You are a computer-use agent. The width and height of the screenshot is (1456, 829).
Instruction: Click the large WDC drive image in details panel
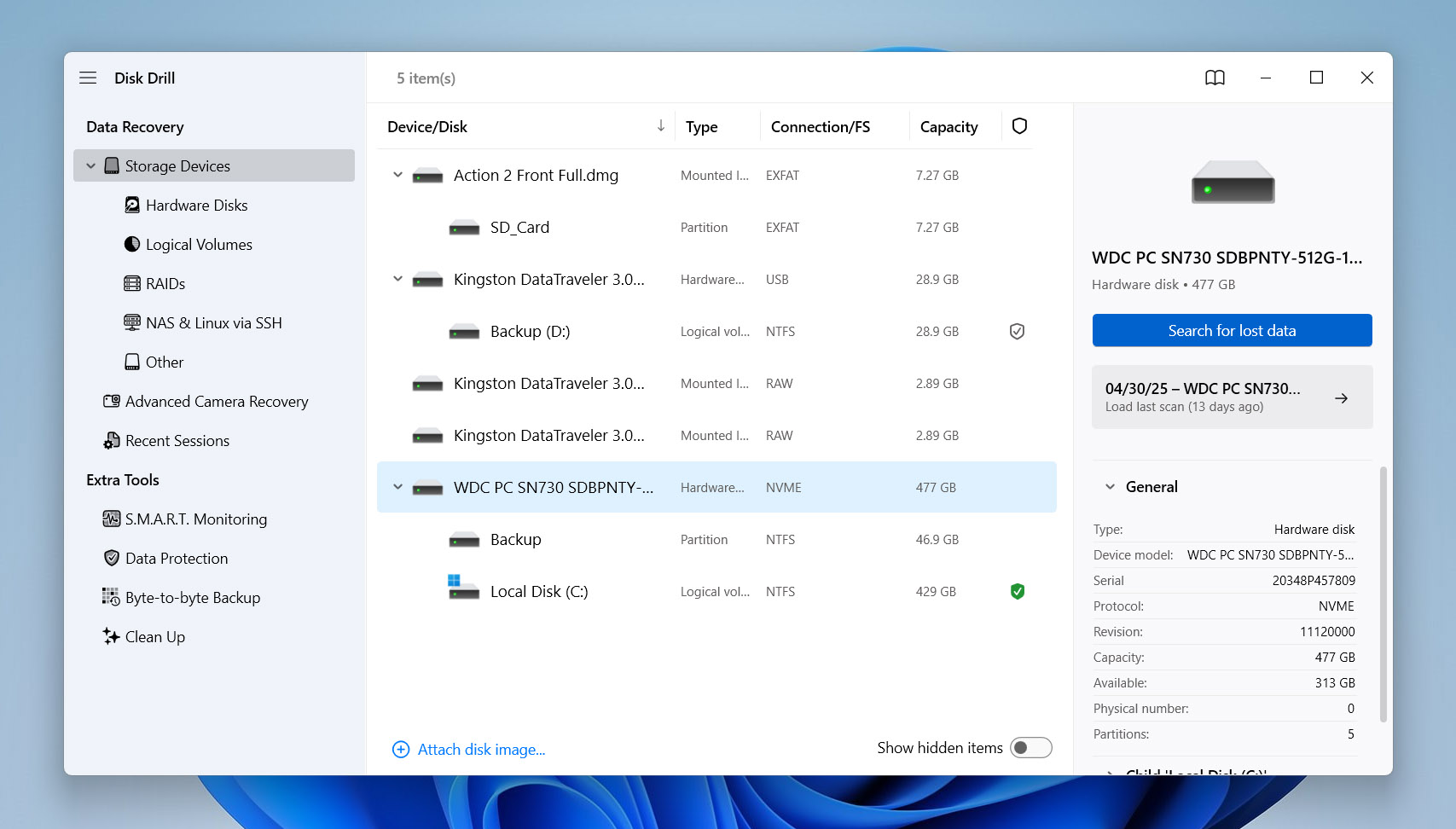click(x=1233, y=182)
